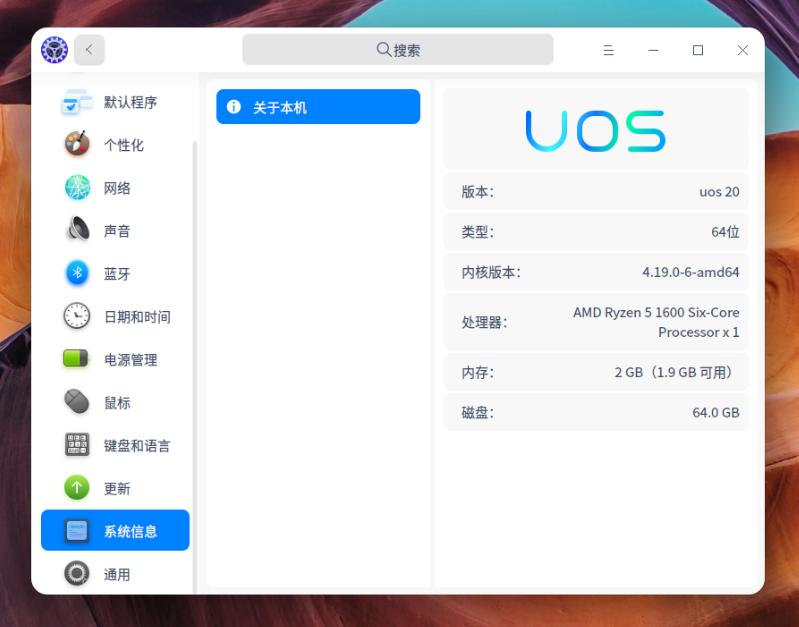Click the 内核版本 label
Viewport: 799px width, 627px height.
[491, 272]
